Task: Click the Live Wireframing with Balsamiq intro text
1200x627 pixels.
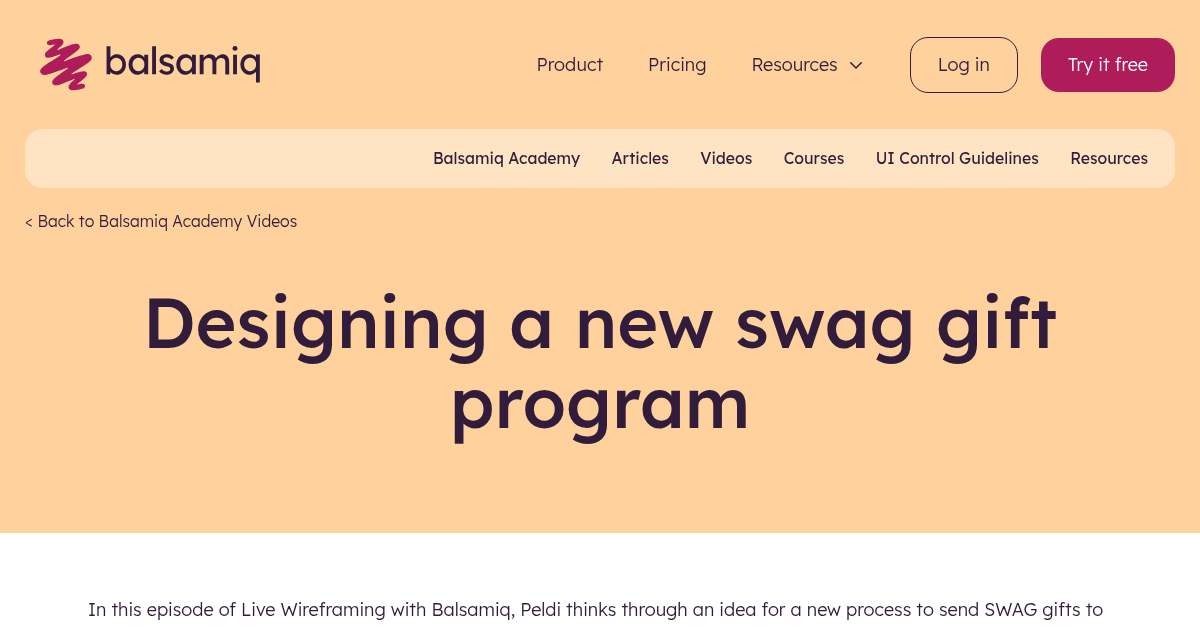Action: pos(596,609)
